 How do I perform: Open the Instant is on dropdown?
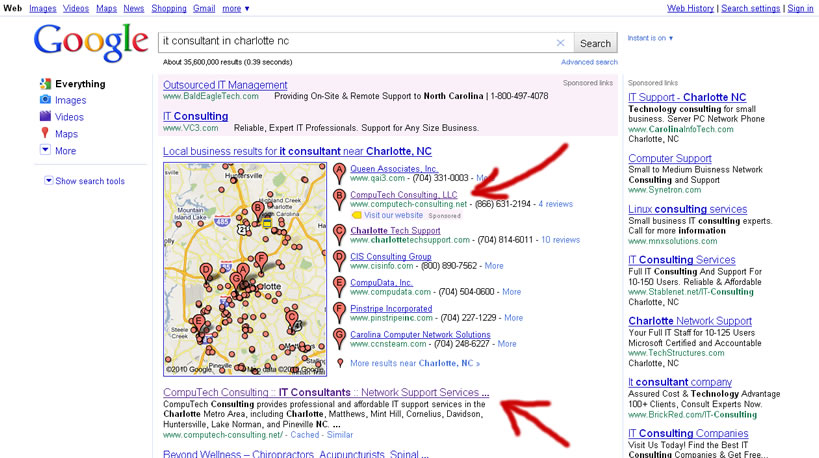point(650,38)
